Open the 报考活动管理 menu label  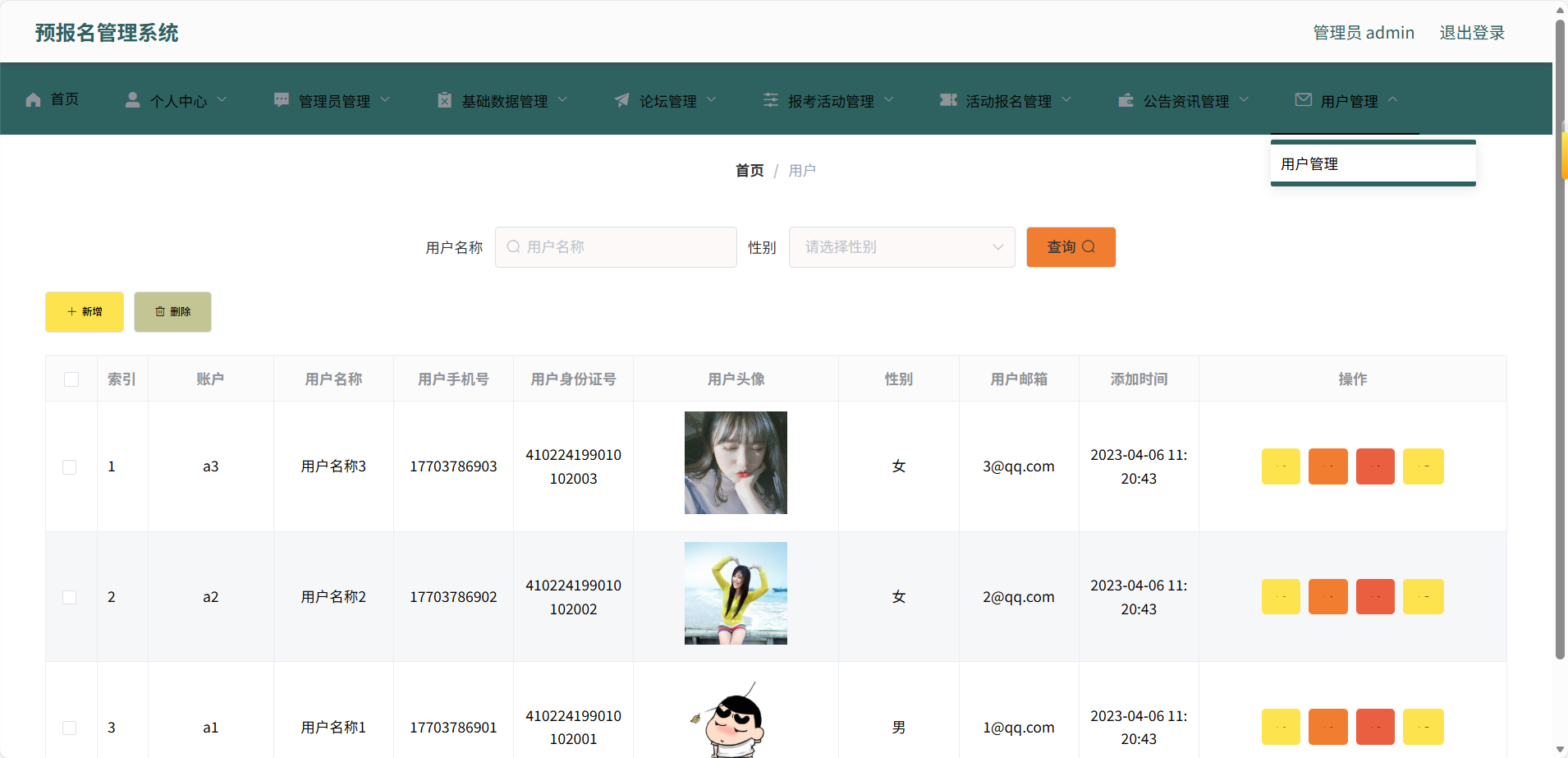pyautogui.click(x=831, y=101)
